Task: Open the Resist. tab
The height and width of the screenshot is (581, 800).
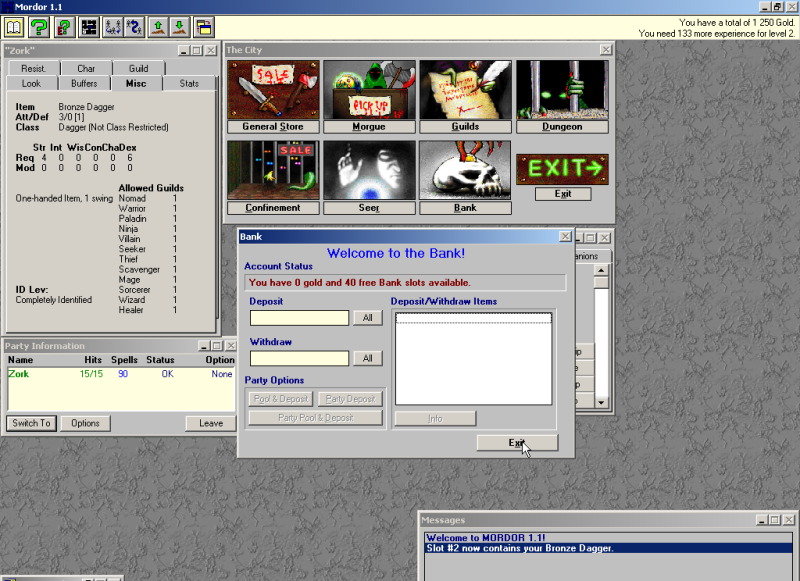Action: (x=34, y=69)
